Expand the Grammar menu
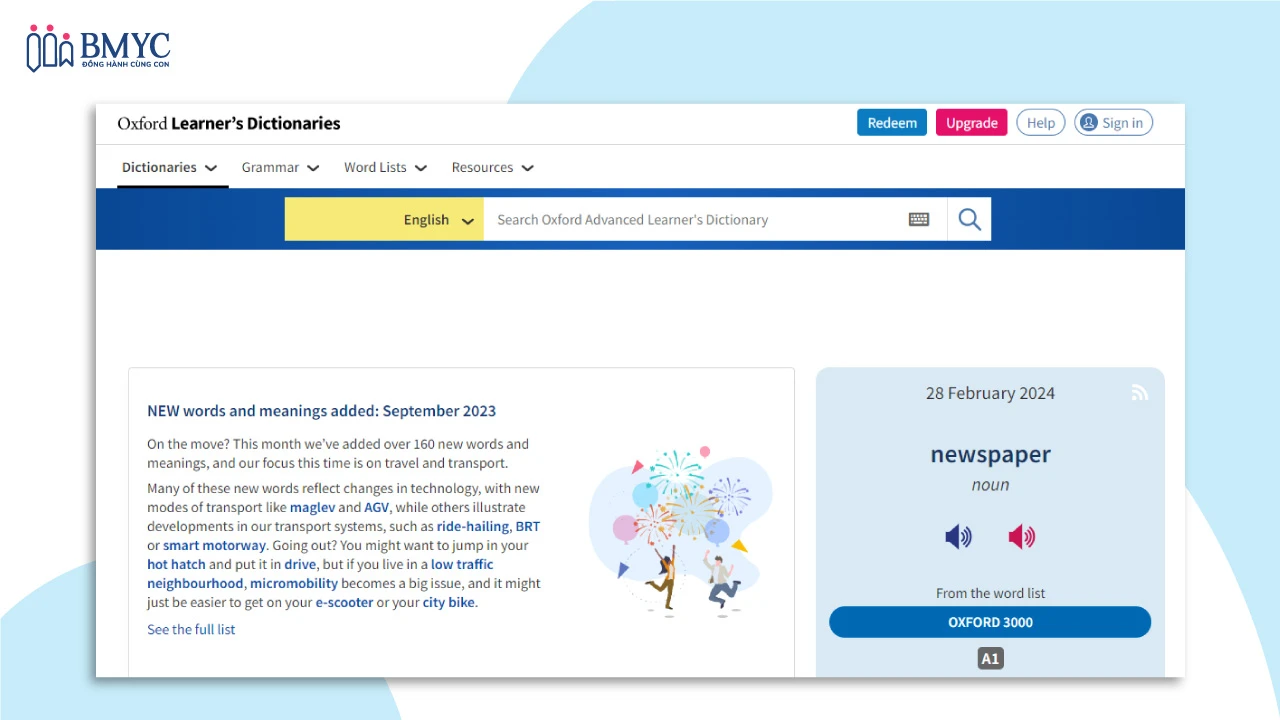1280x720 pixels. pos(280,168)
